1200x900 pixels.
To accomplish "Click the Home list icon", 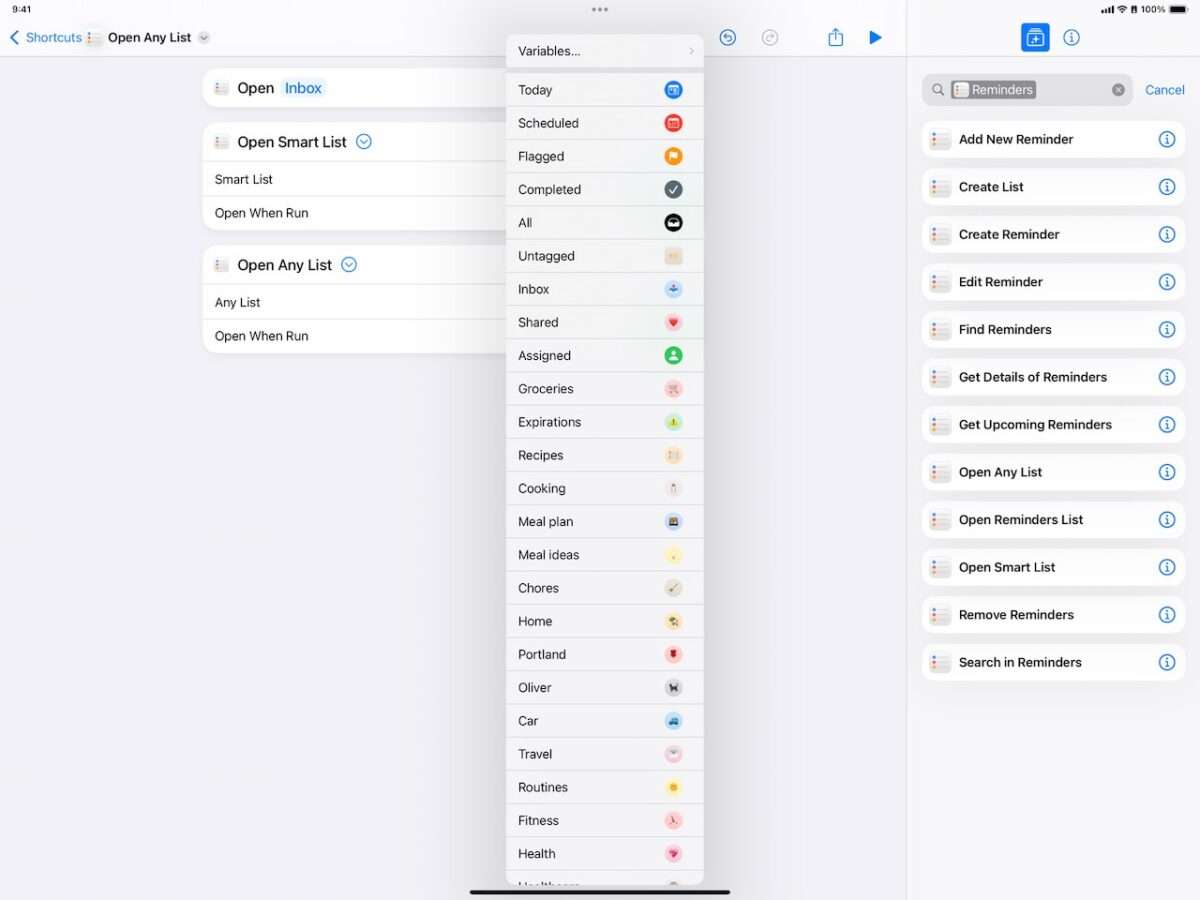I will tap(674, 621).
